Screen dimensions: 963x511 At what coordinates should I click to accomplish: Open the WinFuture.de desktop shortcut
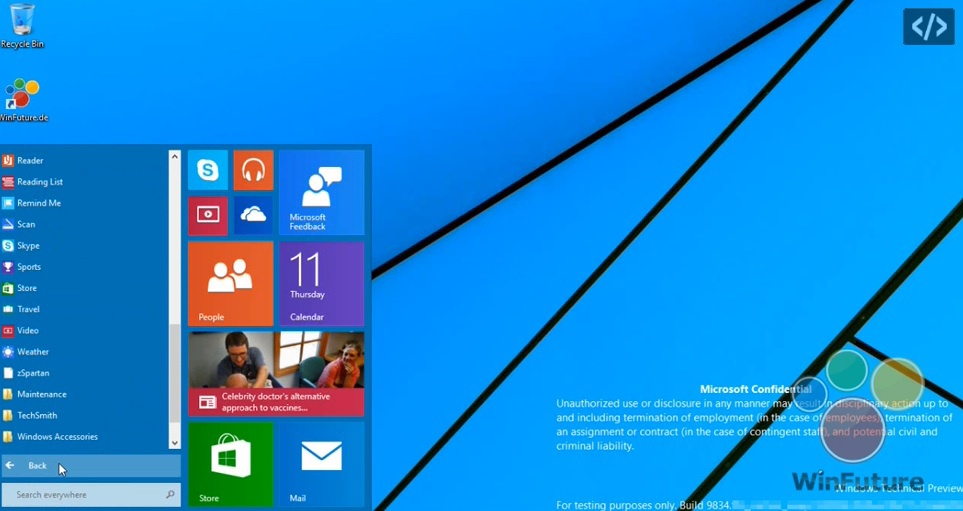click(23, 100)
